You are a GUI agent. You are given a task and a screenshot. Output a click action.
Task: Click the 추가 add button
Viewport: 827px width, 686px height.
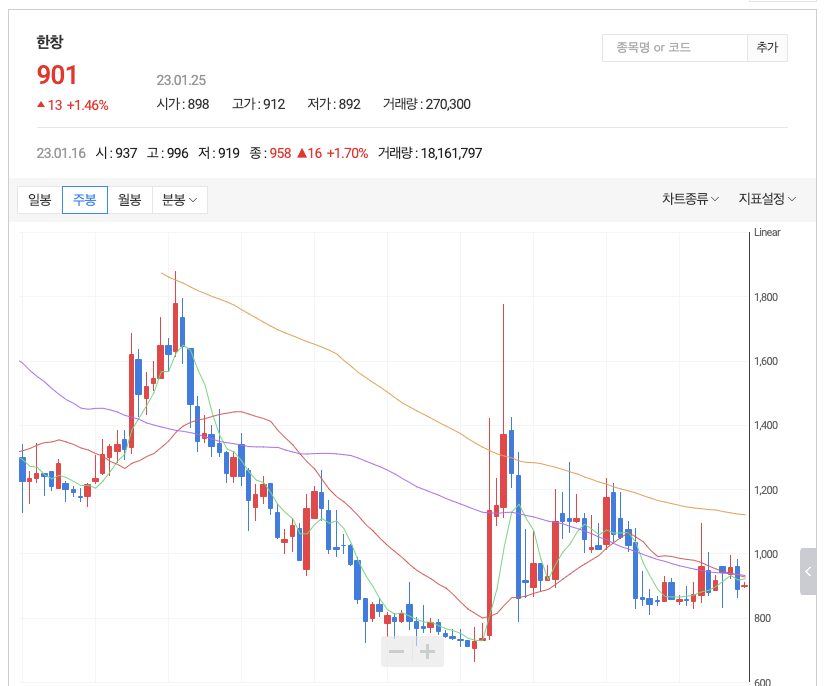point(767,48)
